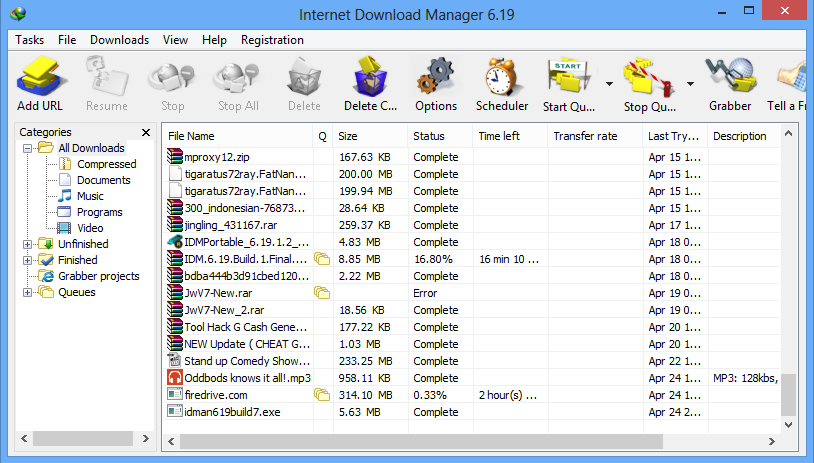This screenshot has height=463, width=814.
Task: Click queue icon on firedrive.com row
Action: tap(322, 395)
